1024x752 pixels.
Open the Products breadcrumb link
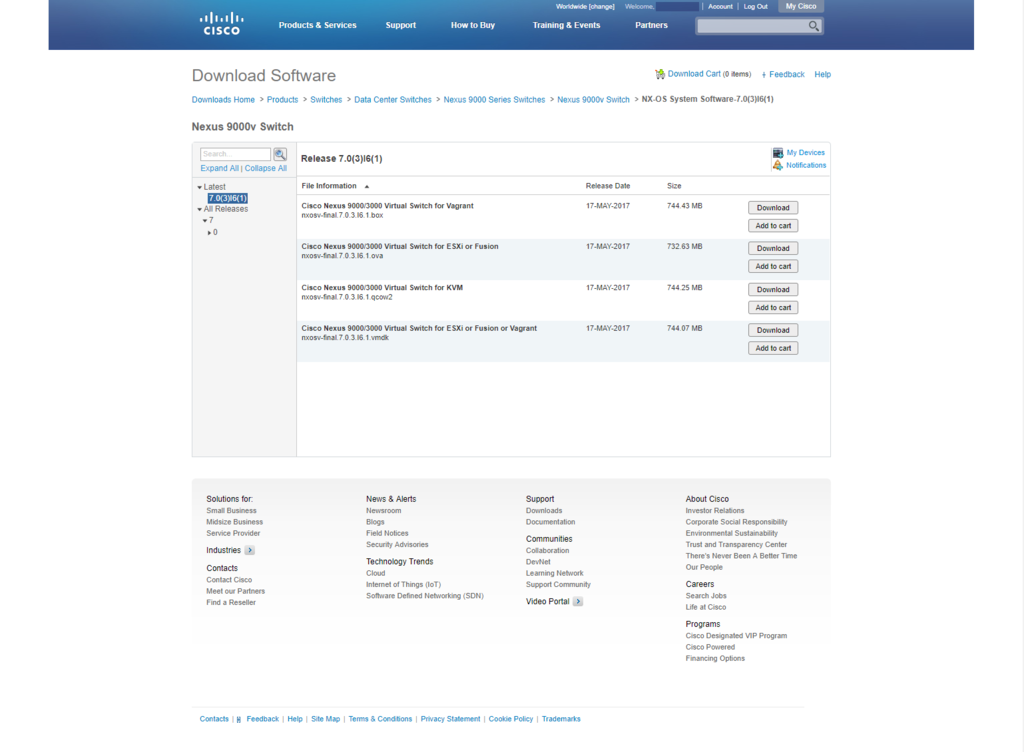coord(282,100)
